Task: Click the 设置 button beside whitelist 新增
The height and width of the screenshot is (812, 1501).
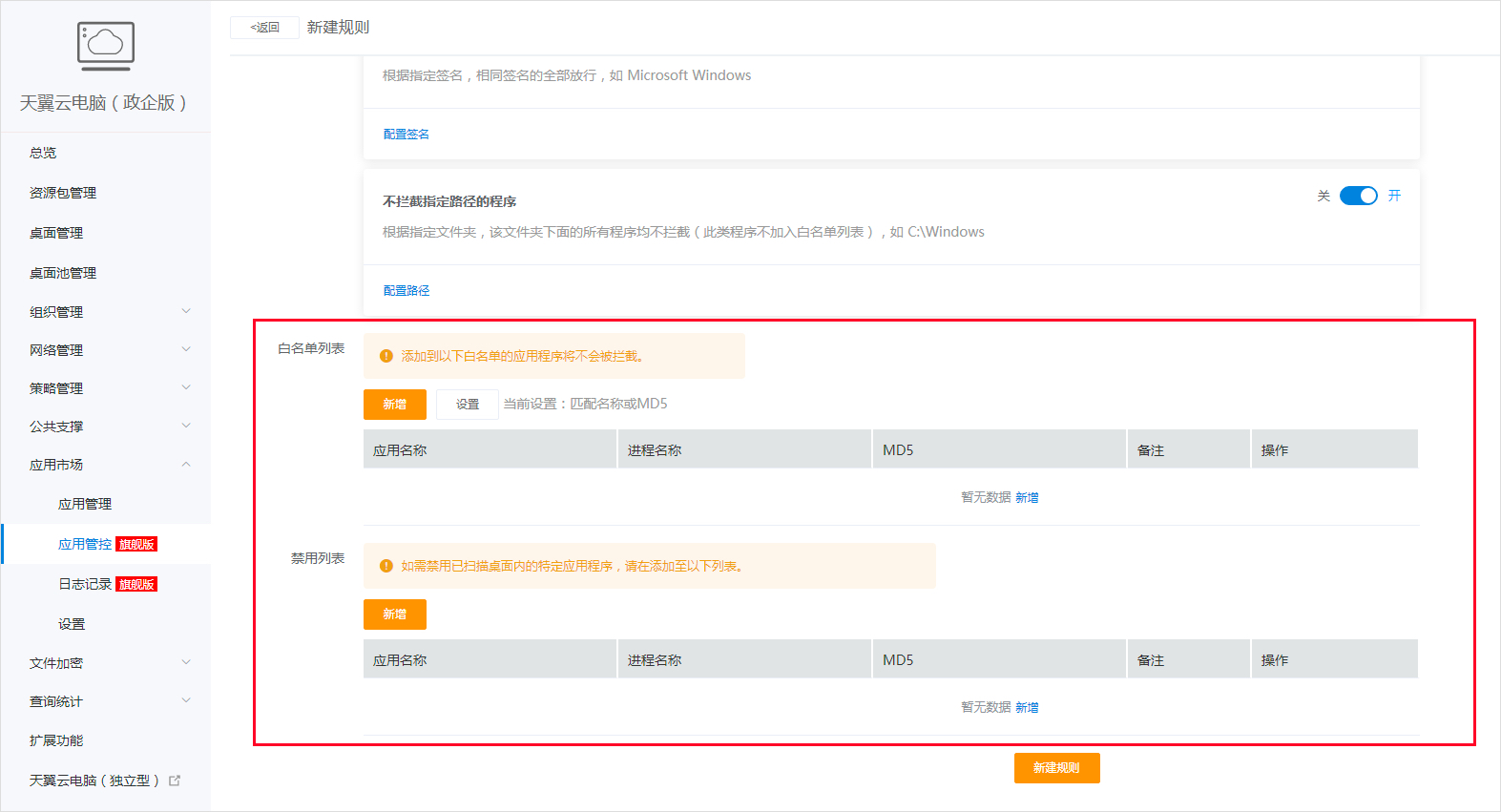Action: point(468,405)
